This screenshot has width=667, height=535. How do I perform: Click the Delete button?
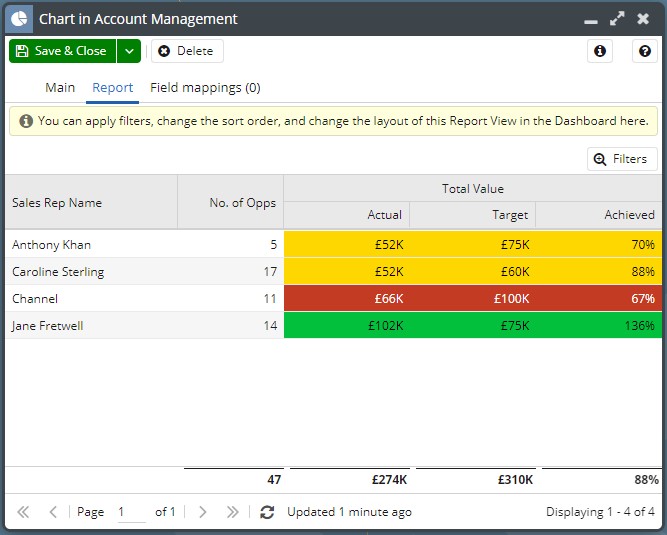click(187, 51)
